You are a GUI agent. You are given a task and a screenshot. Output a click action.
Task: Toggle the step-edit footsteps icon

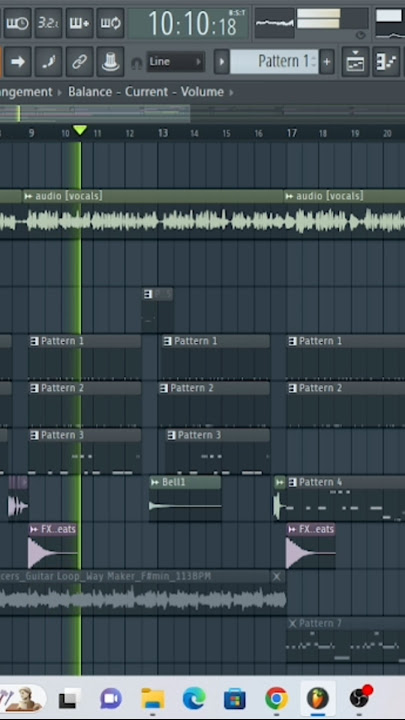tap(48, 62)
